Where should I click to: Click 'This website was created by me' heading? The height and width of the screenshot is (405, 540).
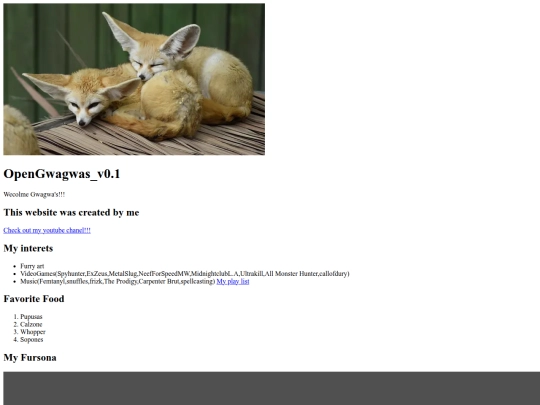(x=71, y=212)
